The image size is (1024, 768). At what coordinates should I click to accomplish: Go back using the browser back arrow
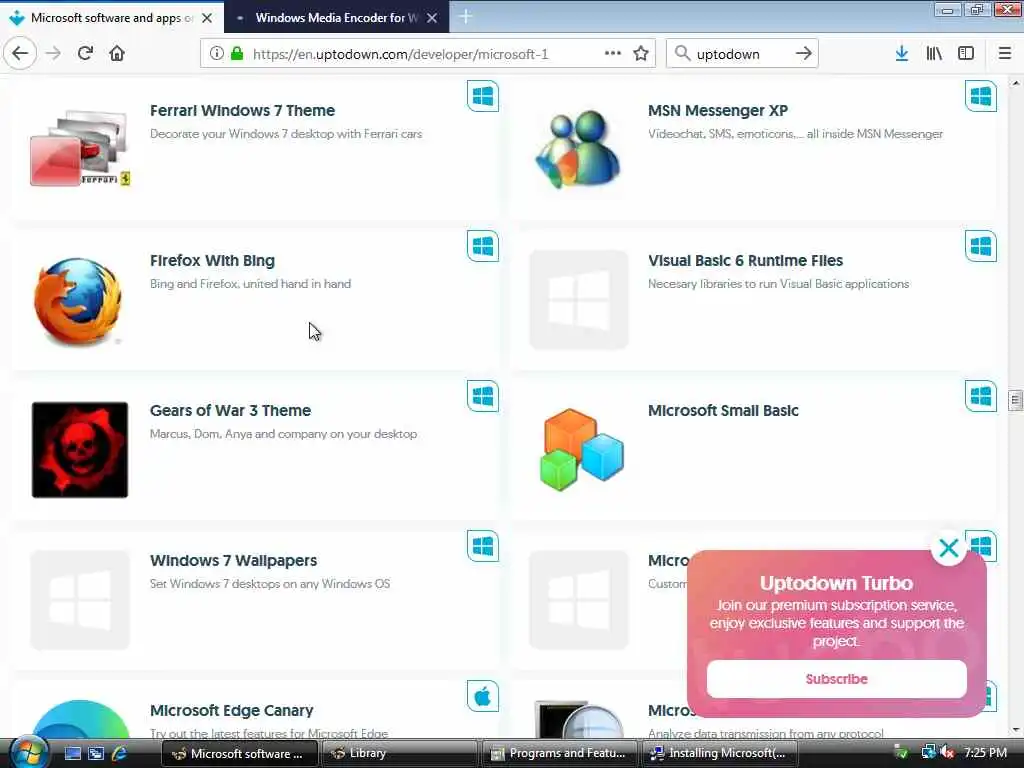point(20,54)
